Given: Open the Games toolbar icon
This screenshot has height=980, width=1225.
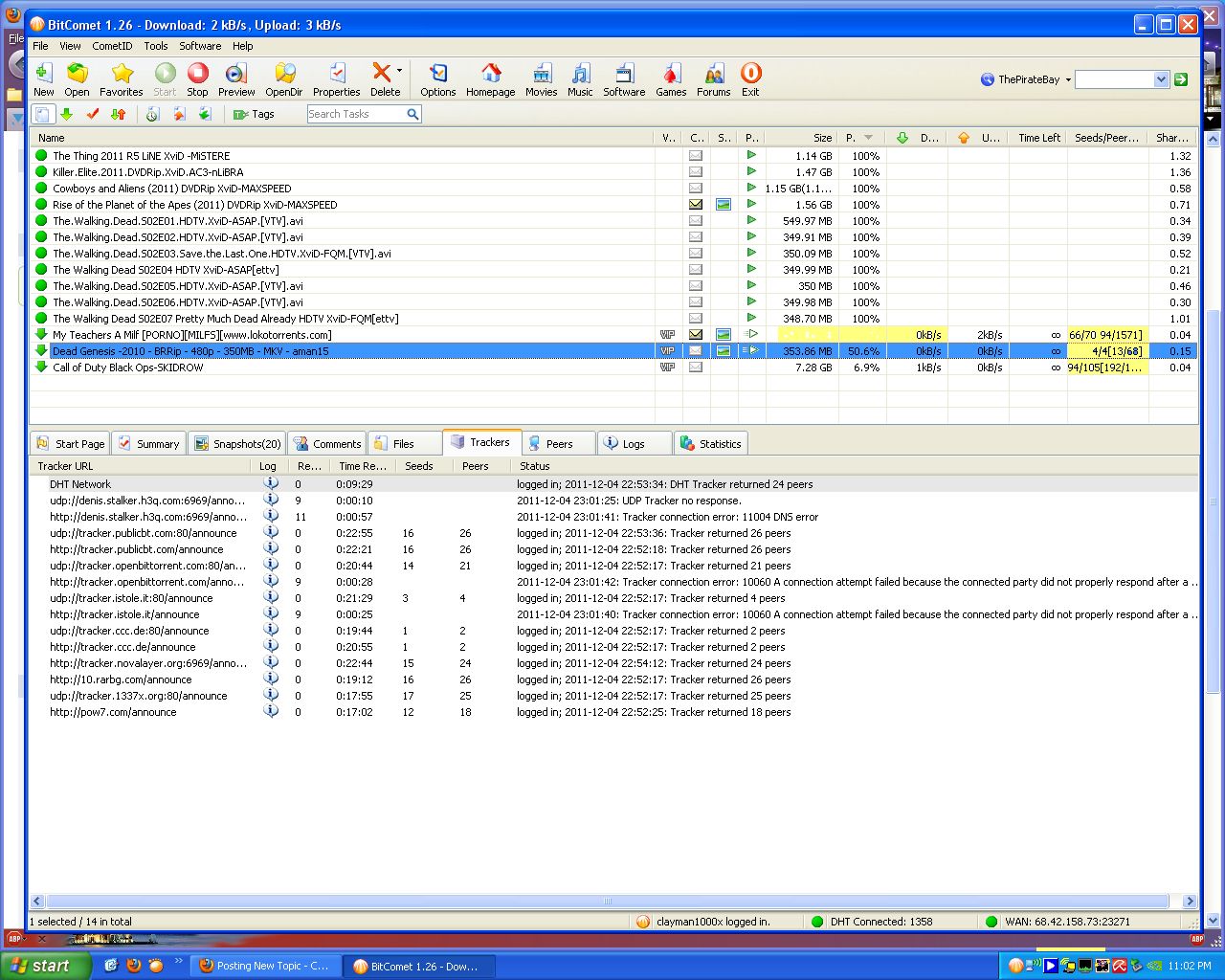Looking at the screenshot, I should click(671, 74).
